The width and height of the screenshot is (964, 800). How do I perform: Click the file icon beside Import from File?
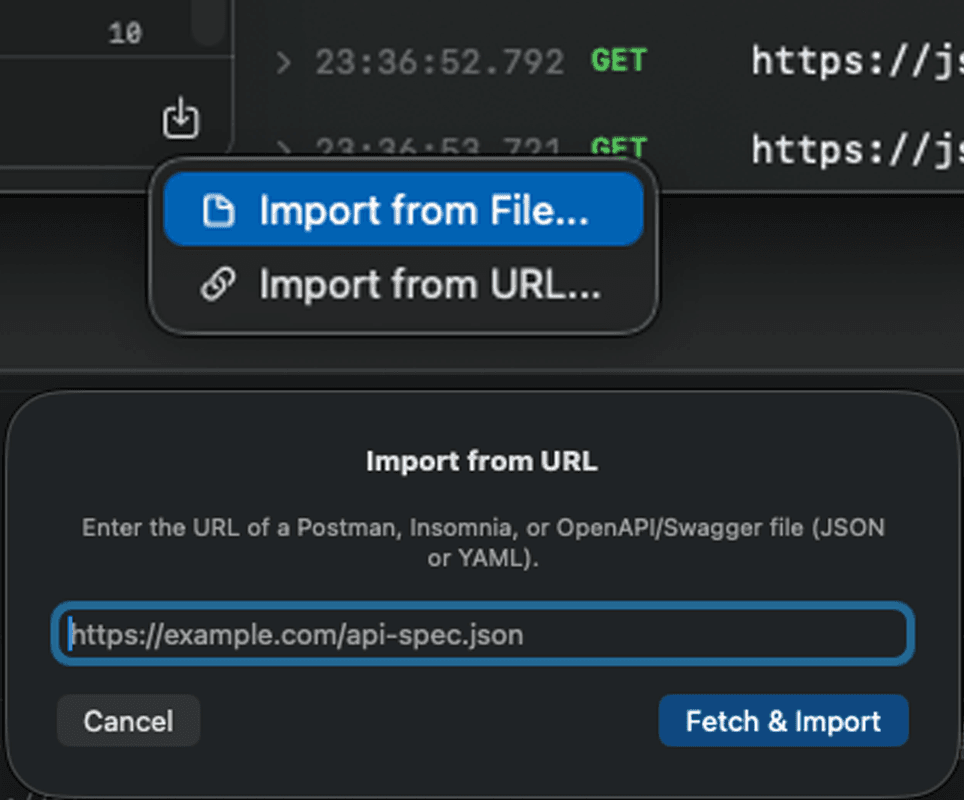(x=219, y=209)
